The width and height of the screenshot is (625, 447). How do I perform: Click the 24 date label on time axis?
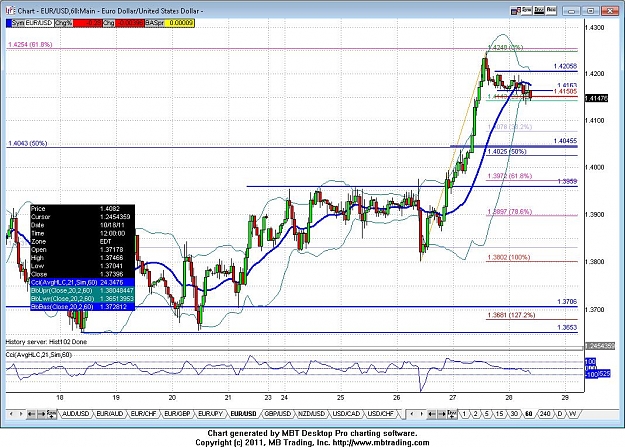(284, 398)
